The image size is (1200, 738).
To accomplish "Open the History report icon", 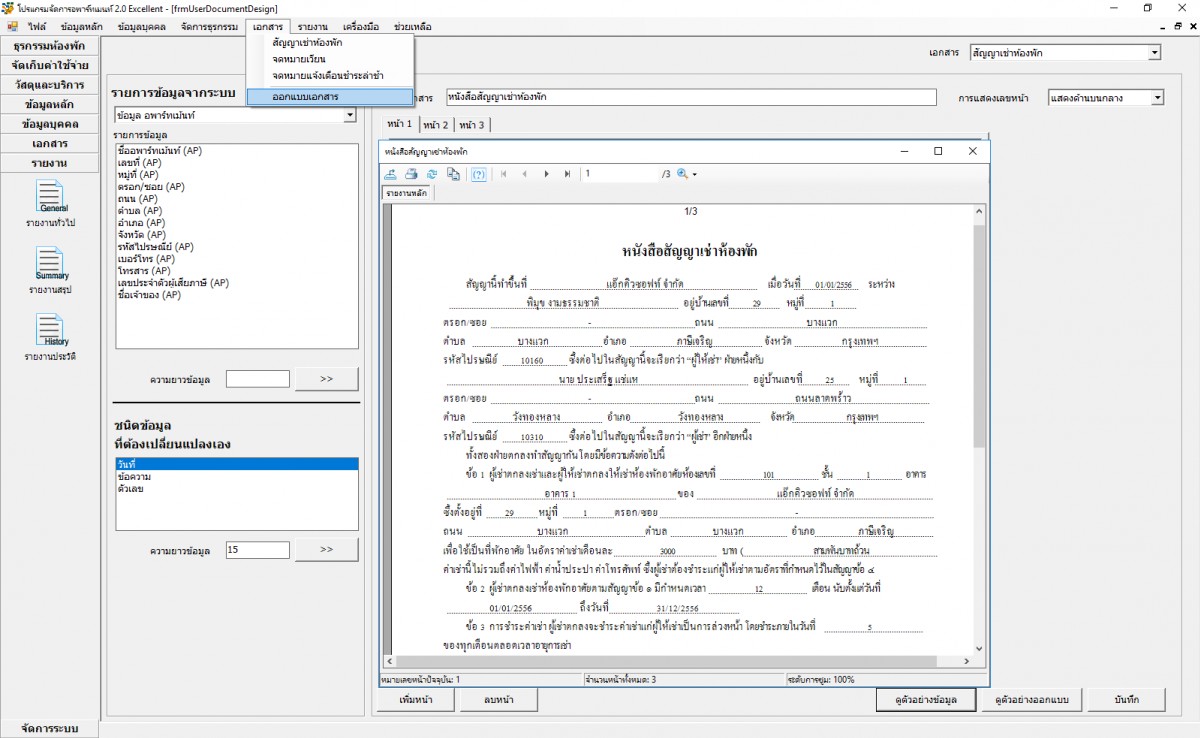I will (x=52, y=331).
